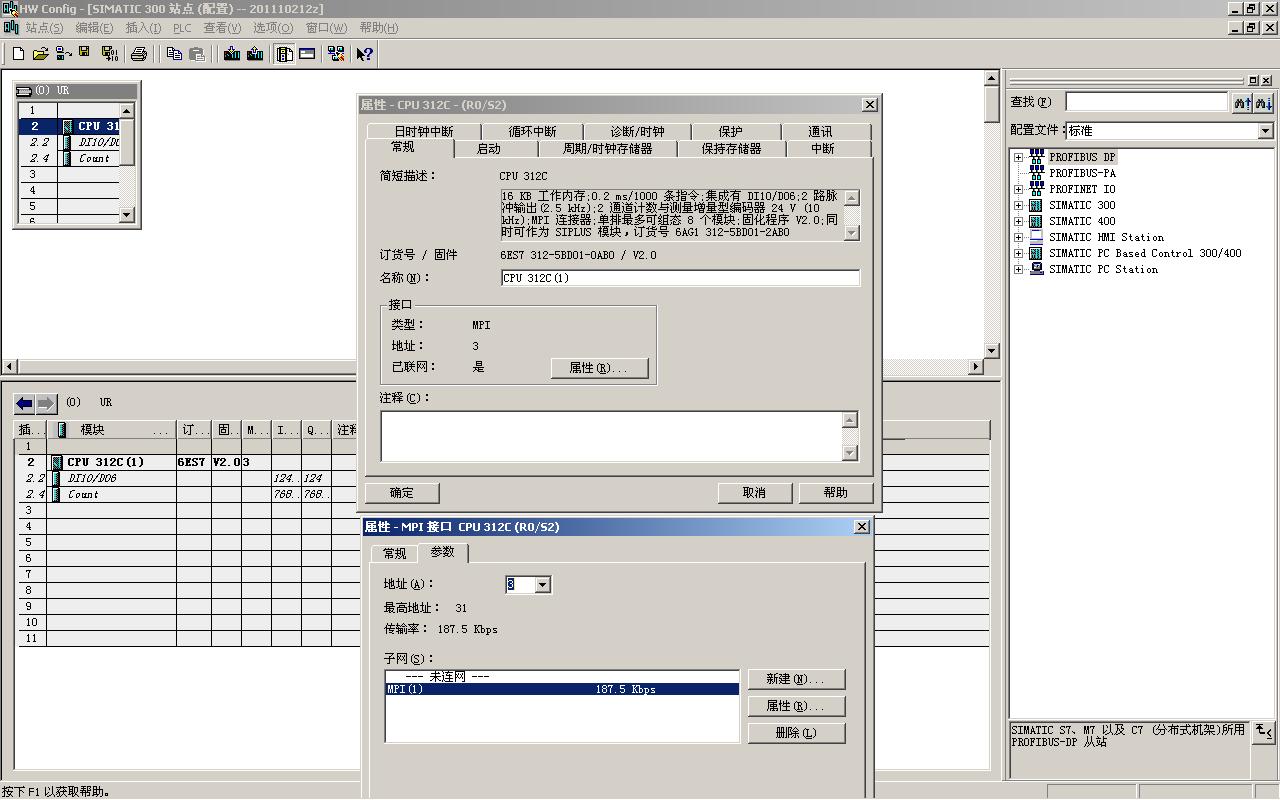This screenshot has height=800, width=1280.
Task: Click the Download to Module toolbar icon
Action: (x=232, y=54)
